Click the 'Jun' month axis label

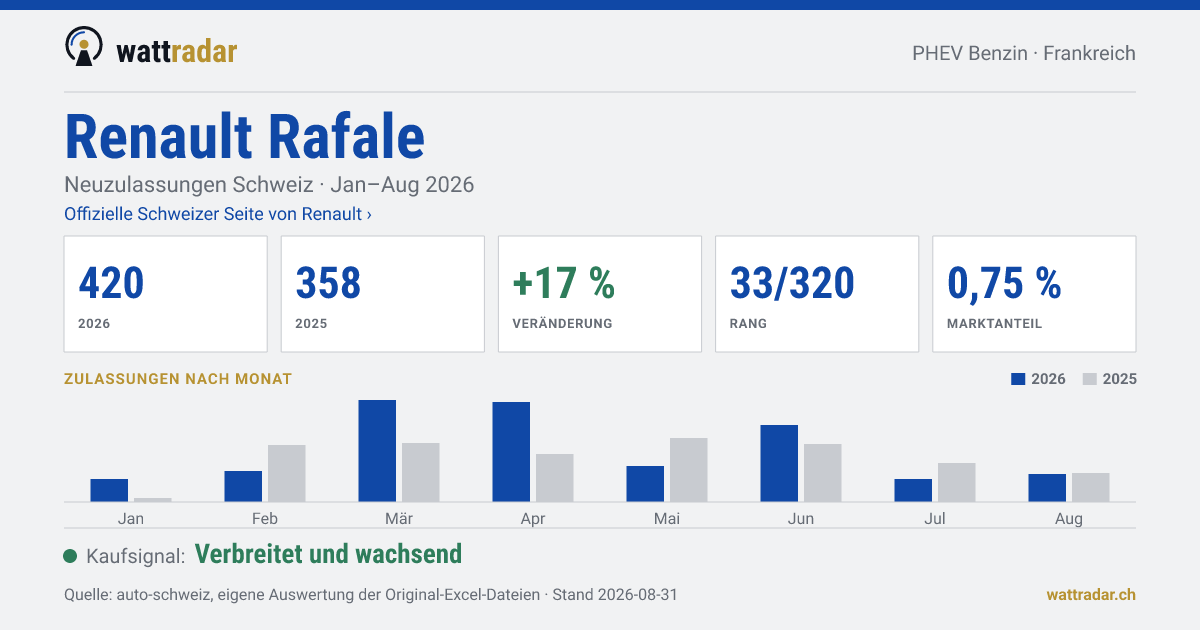(x=801, y=519)
